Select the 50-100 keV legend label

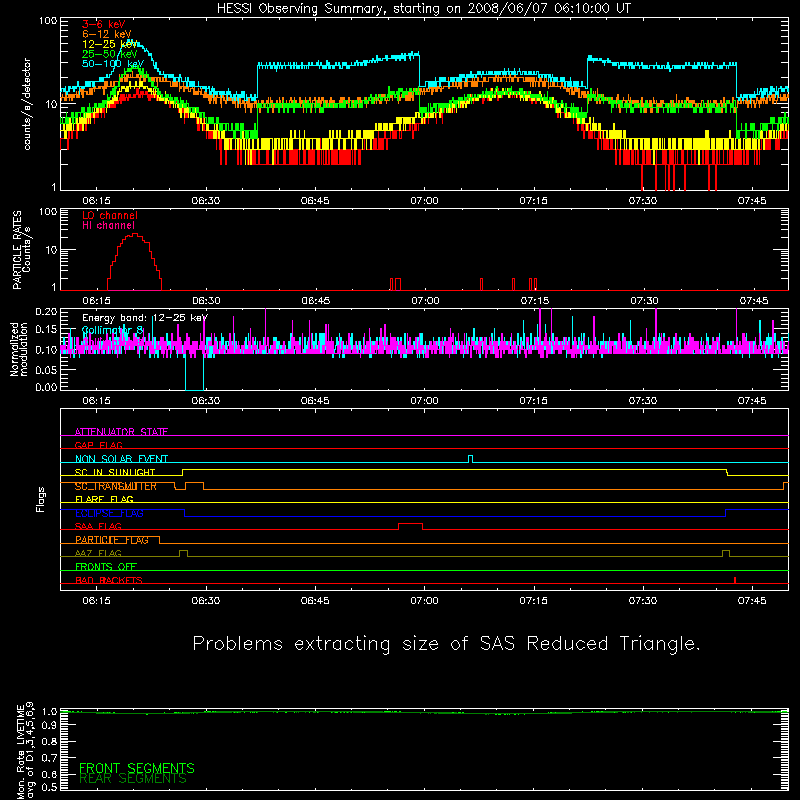click(x=113, y=64)
